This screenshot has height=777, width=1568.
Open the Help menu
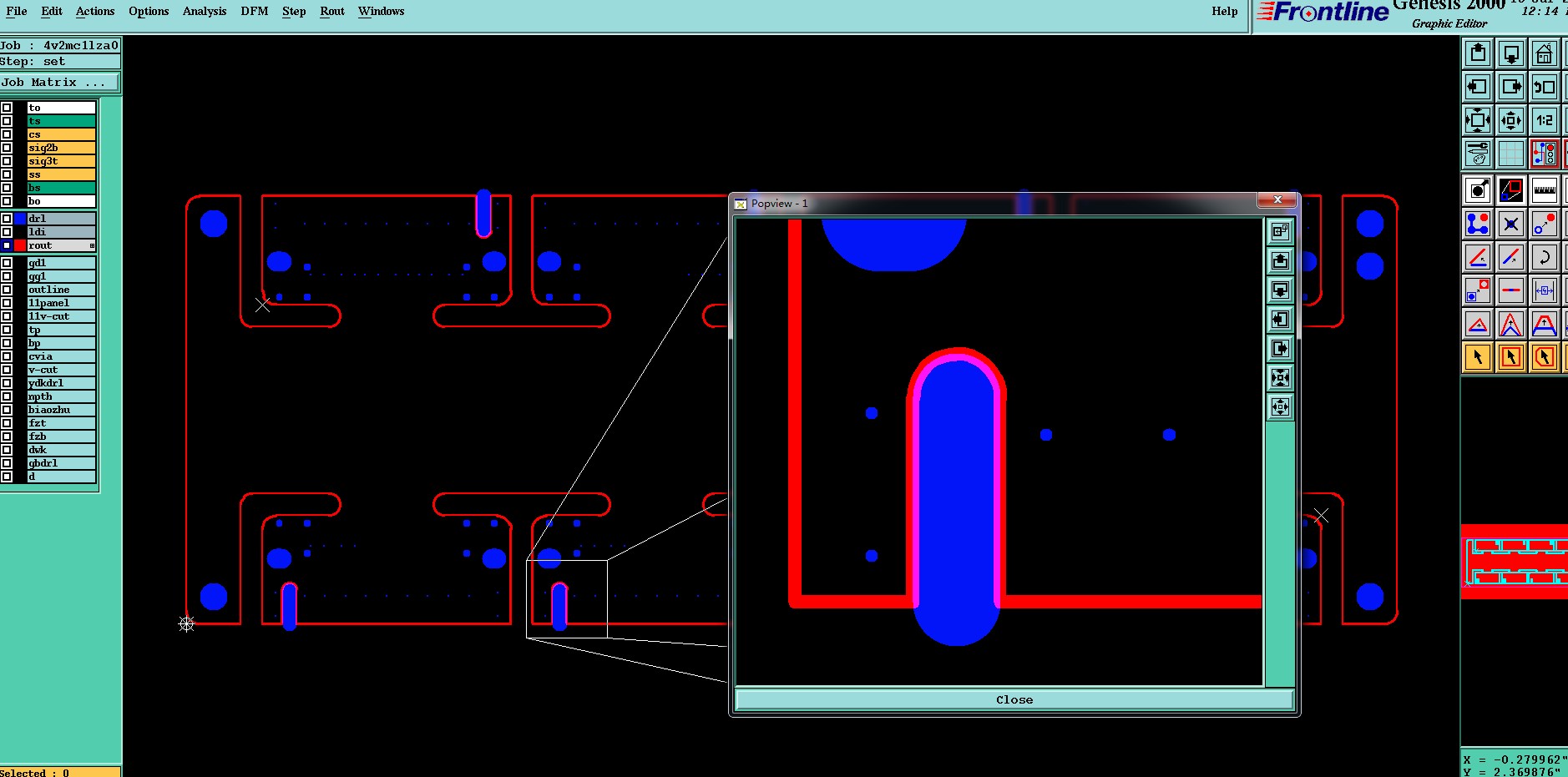click(x=1225, y=11)
